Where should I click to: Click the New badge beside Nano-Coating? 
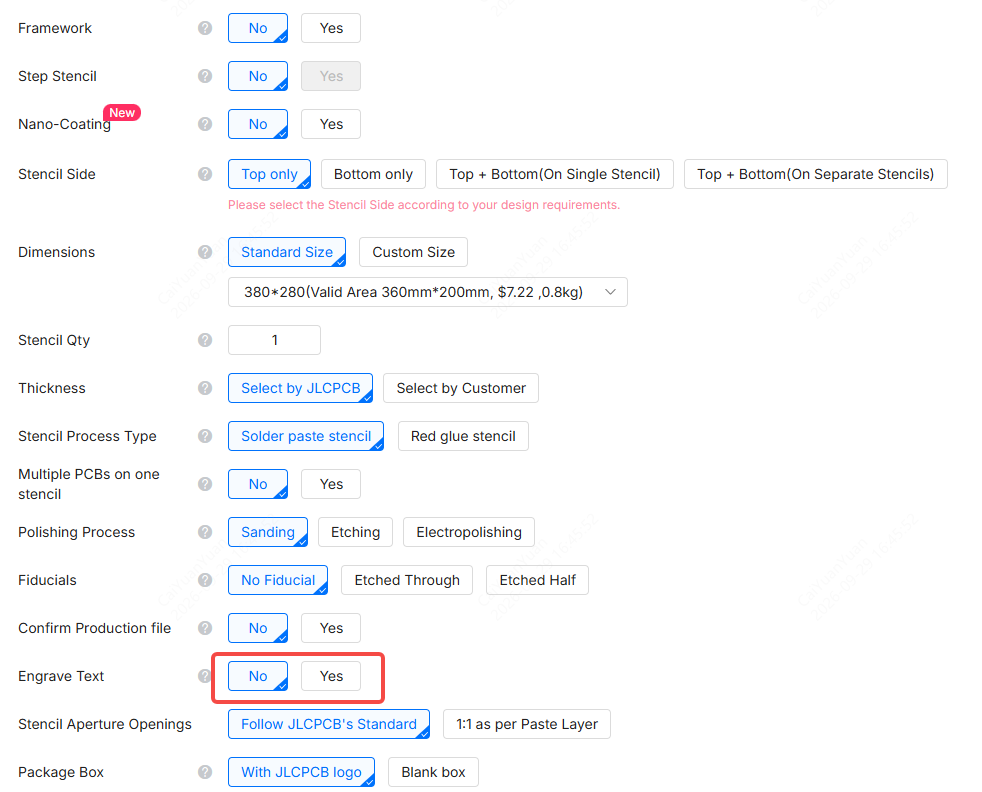(122, 113)
